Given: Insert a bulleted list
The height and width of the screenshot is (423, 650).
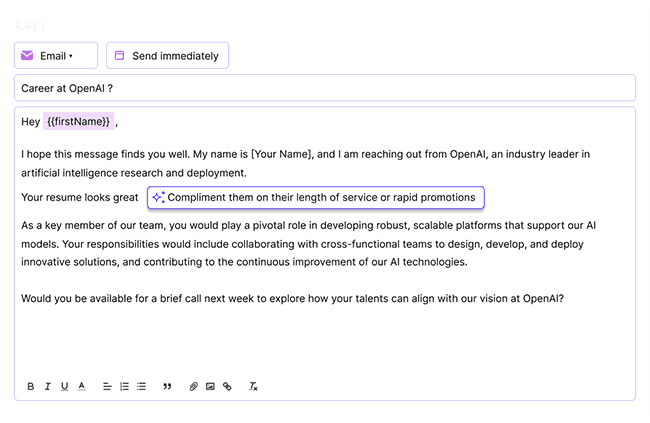Looking at the screenshot, I should tap(141, 386).
